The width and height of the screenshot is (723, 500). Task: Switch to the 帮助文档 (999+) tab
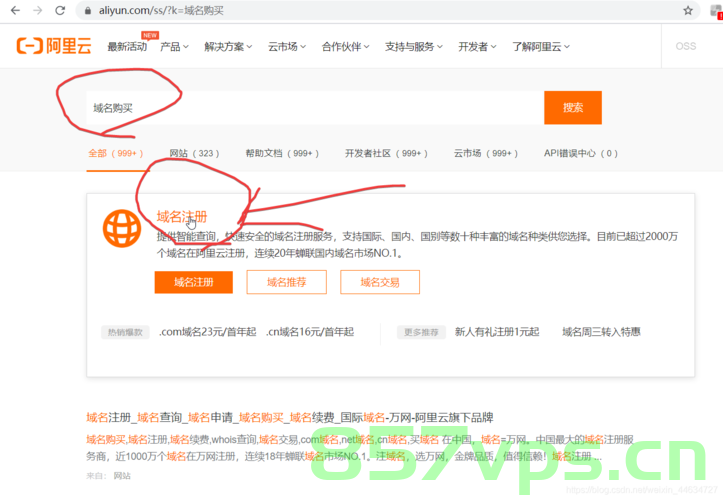tap(282, 154)
